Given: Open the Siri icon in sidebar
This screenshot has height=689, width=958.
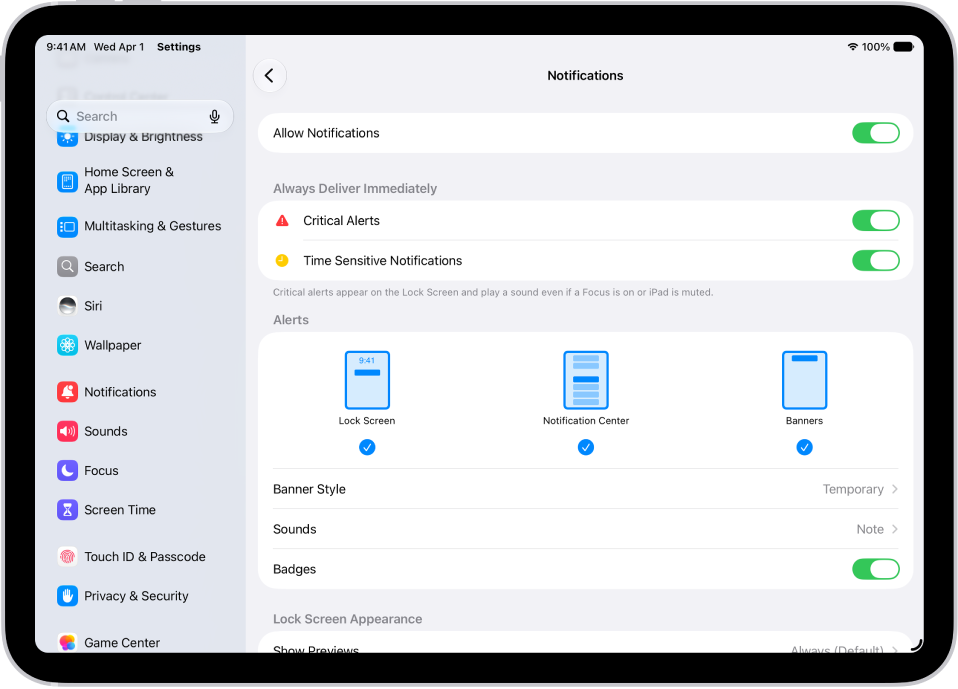Looking at the screenshot, I should coord(67,306).
